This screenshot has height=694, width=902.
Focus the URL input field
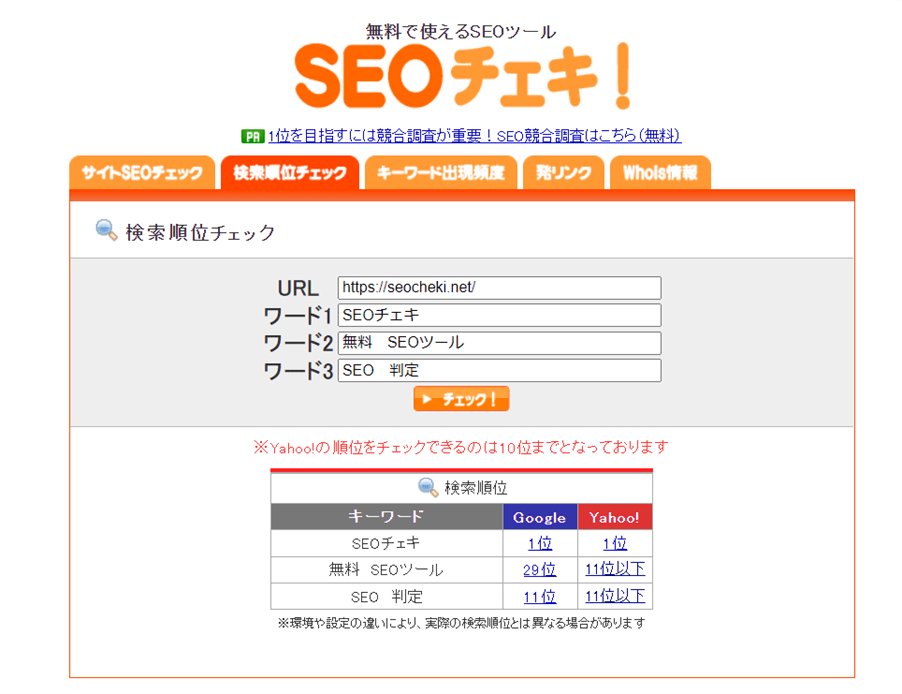coord(499,288)
